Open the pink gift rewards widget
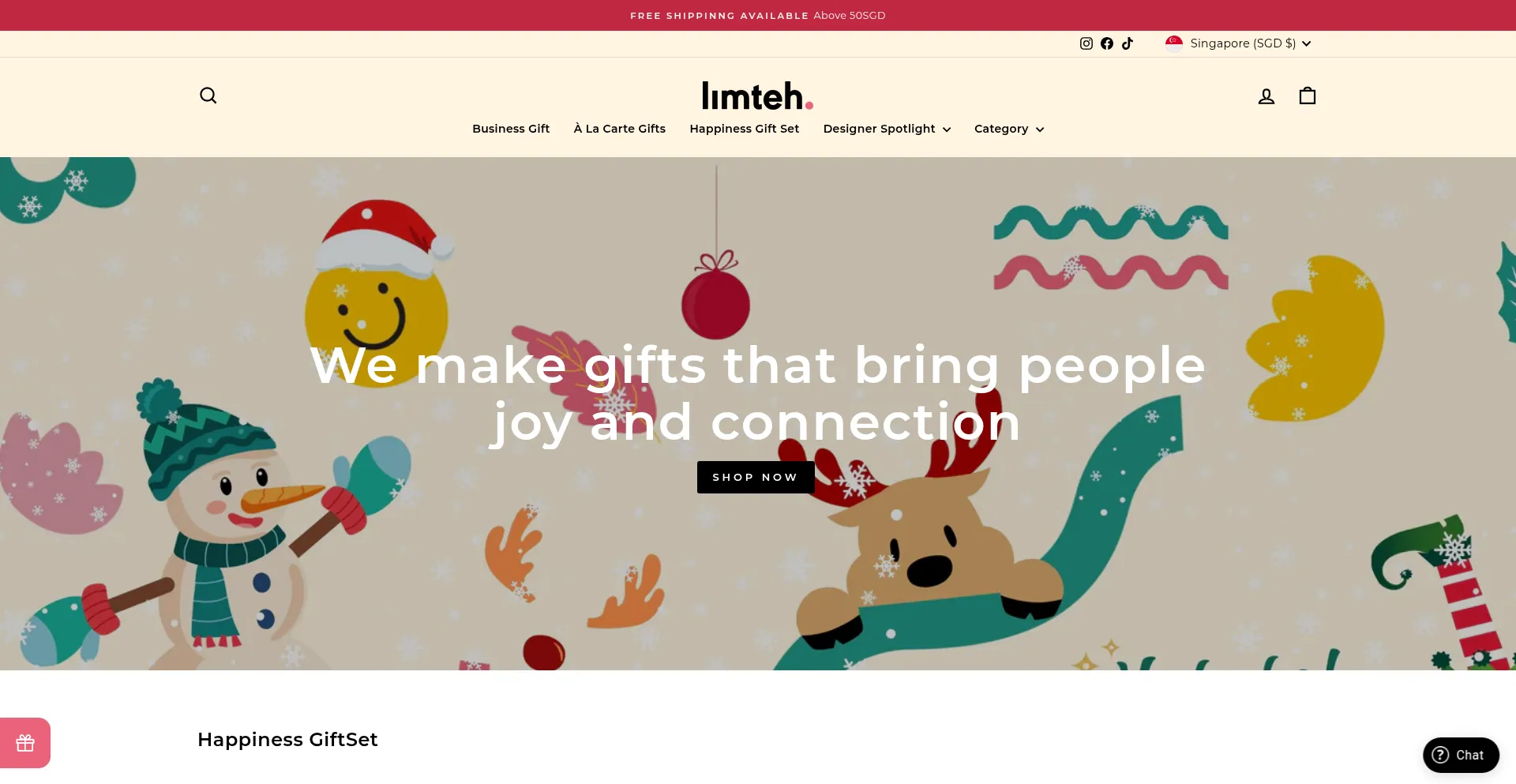Viewport: 1516px width, 784px height. point(25,743)
